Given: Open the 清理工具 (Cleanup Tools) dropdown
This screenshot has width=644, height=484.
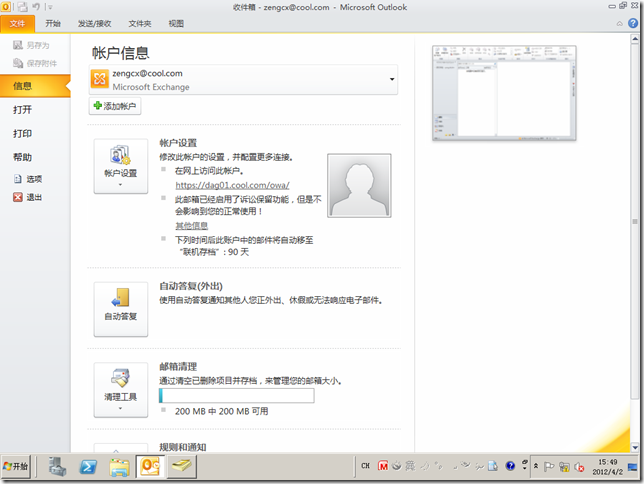Looking at the screenshot, I should pyautogui.click(x=120, y=389).
